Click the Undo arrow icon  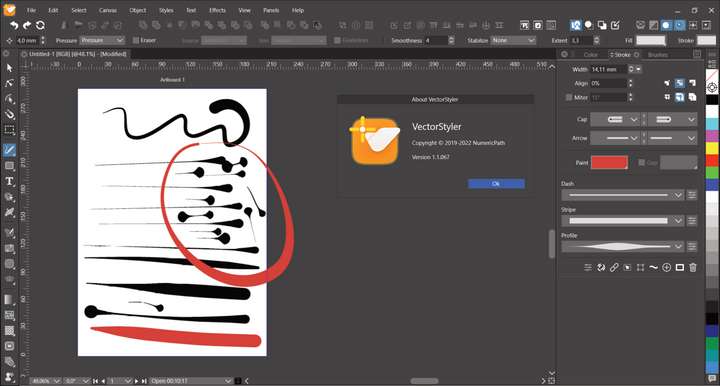pos(14,25)
